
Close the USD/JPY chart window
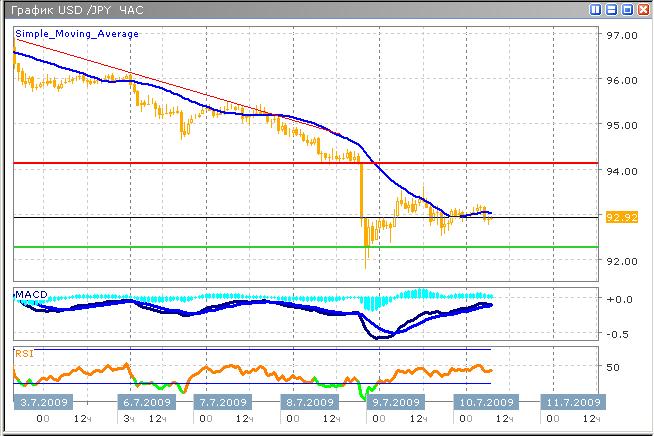(642, 10)
